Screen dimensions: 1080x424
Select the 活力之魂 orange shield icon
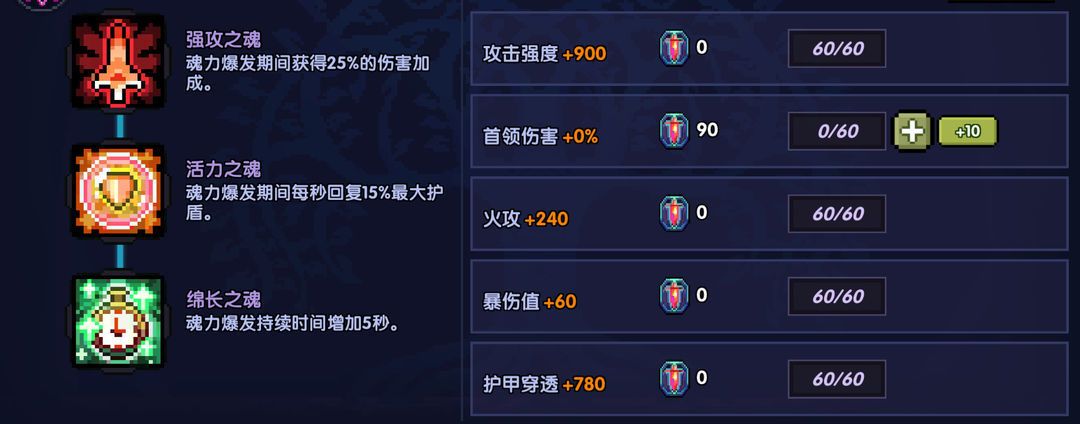coord(117,192)
